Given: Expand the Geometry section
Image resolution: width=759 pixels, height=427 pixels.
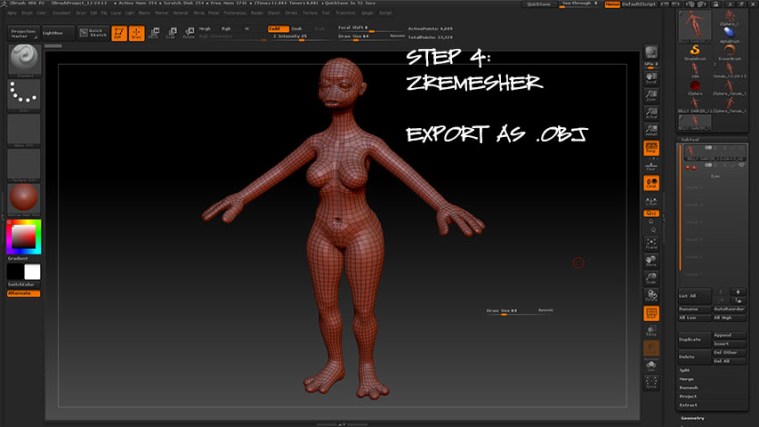Looking at the screenshot, I should point(692,418).
